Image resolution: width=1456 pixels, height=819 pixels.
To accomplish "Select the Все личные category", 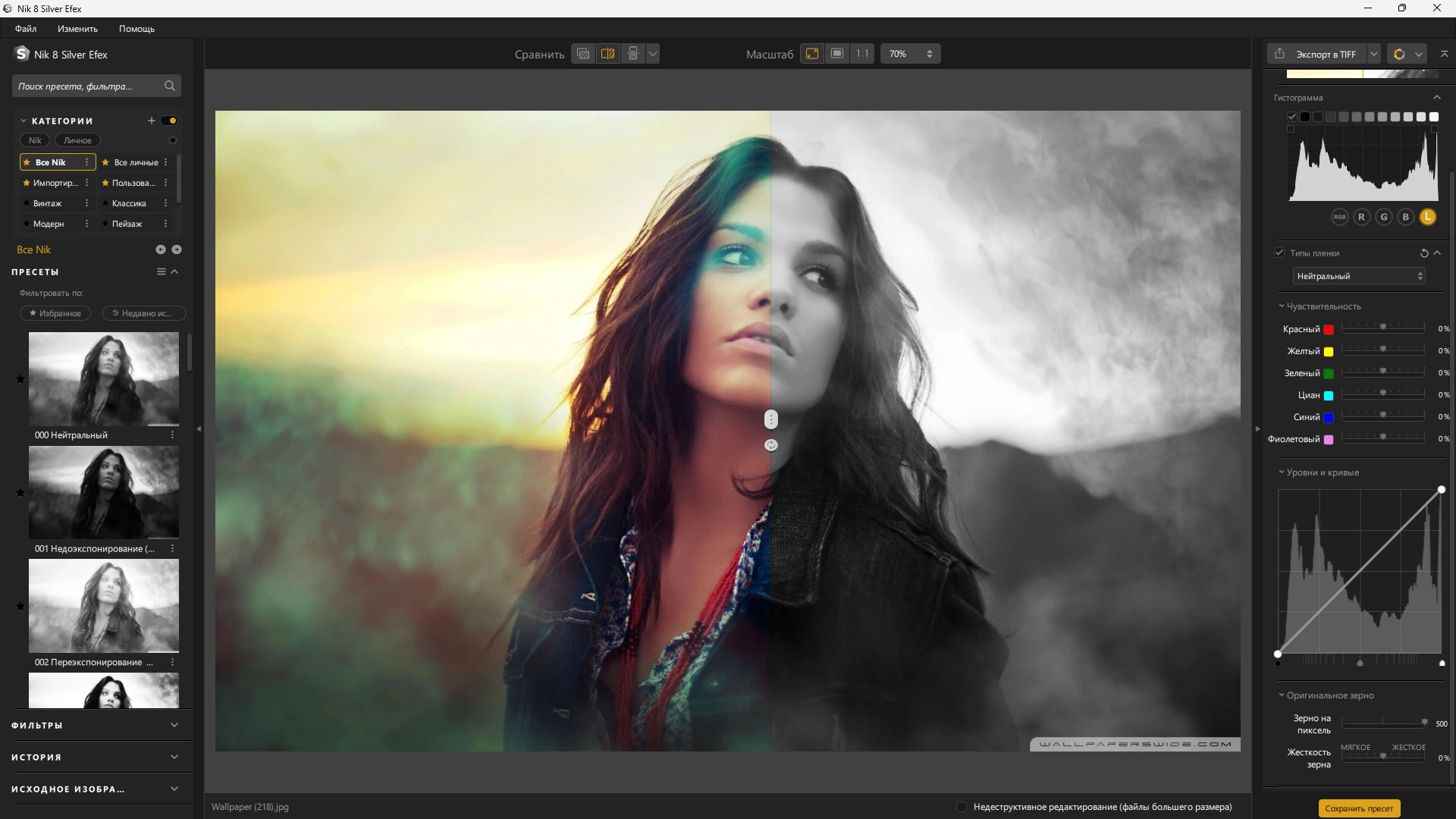I will pos(136,162).
